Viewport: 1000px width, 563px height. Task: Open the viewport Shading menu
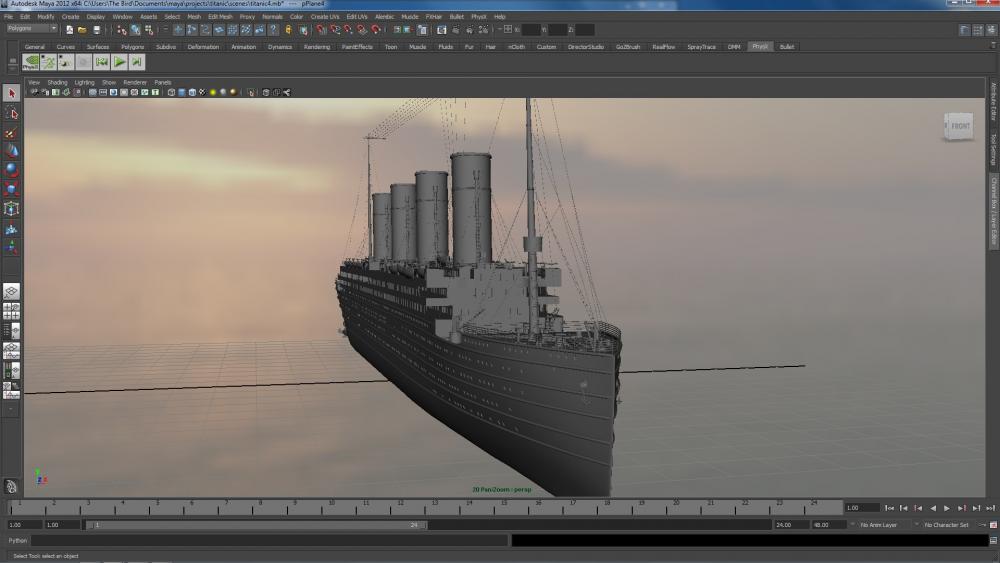coord(57,82)
